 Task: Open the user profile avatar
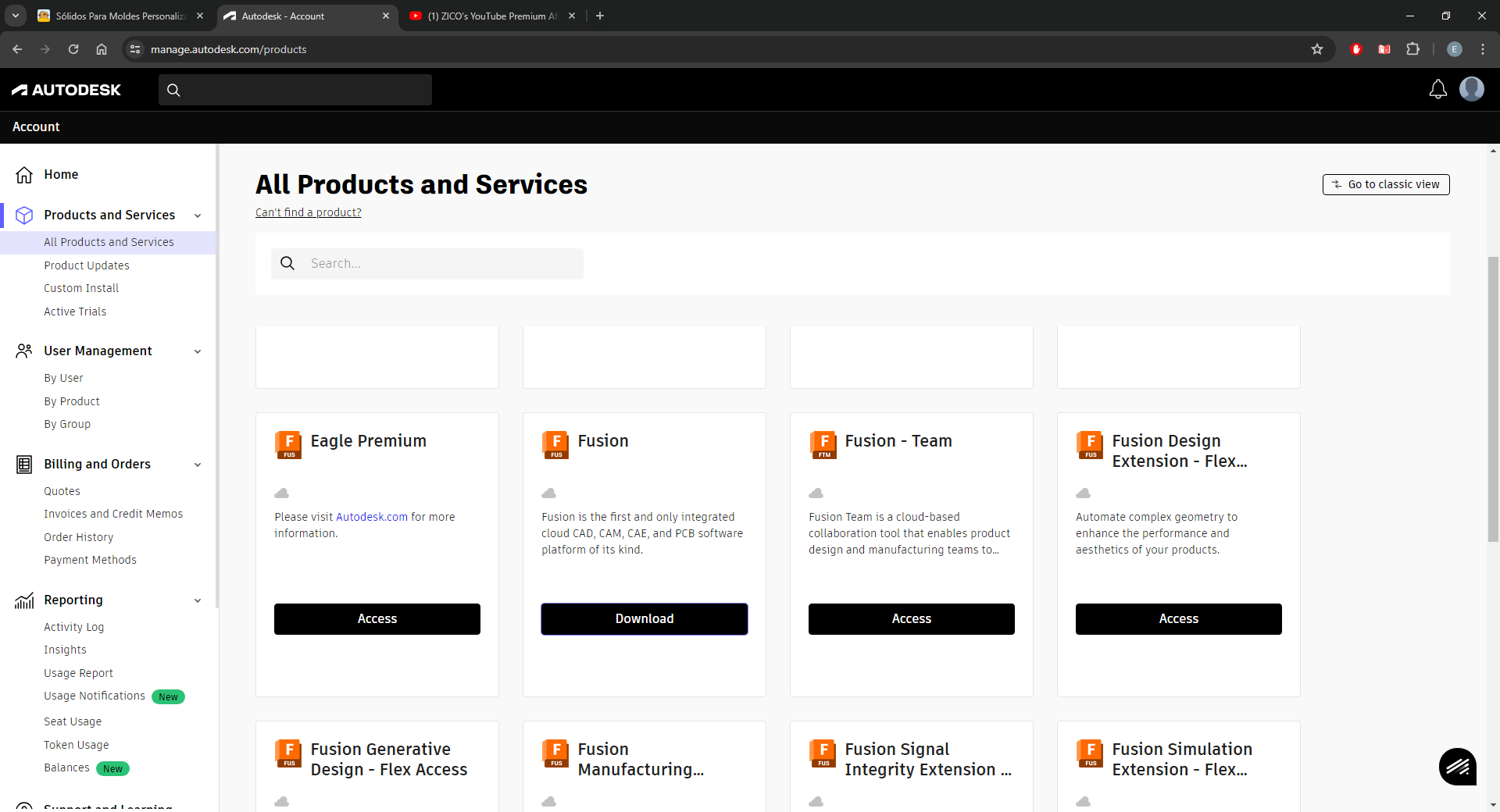[x=1472, y=89]
